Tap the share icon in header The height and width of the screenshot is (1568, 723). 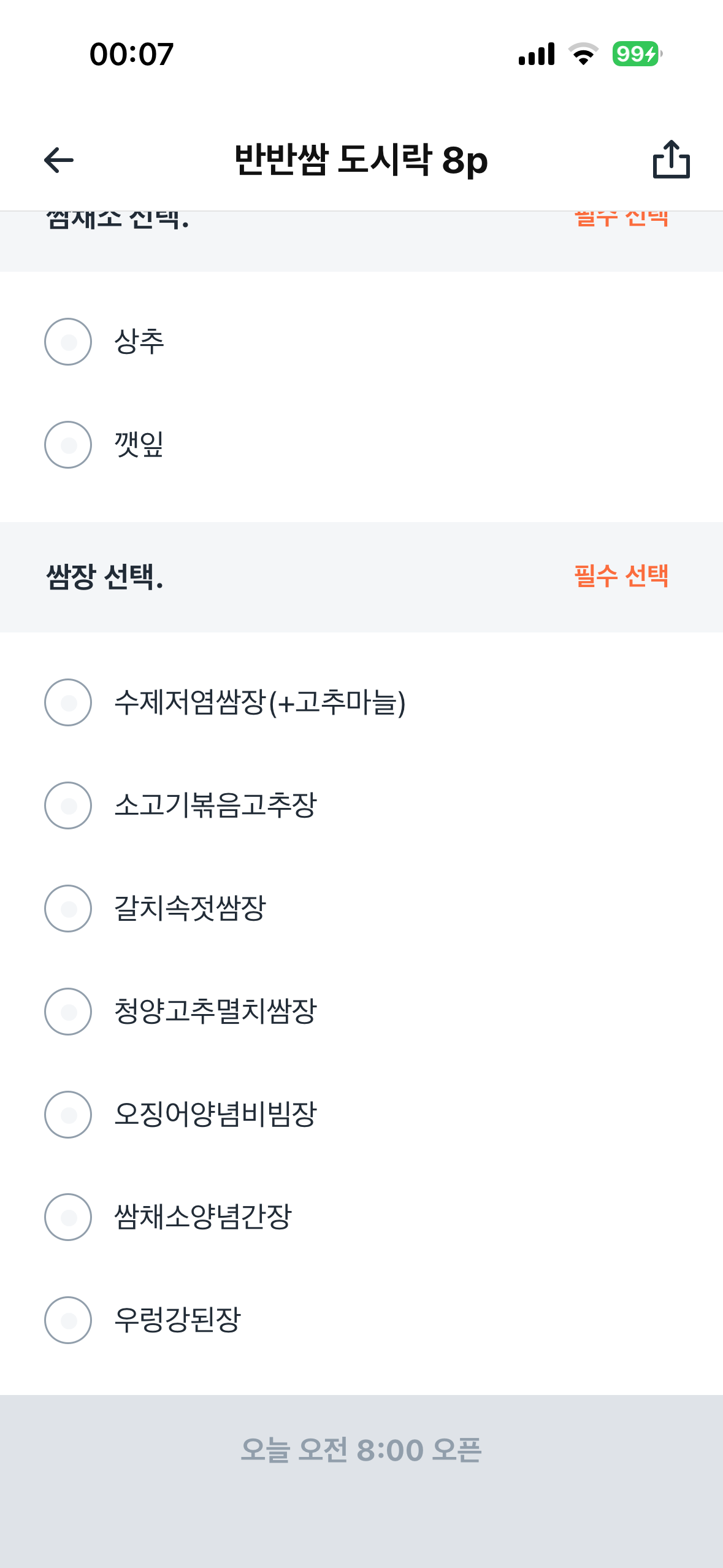coord(671,159)
